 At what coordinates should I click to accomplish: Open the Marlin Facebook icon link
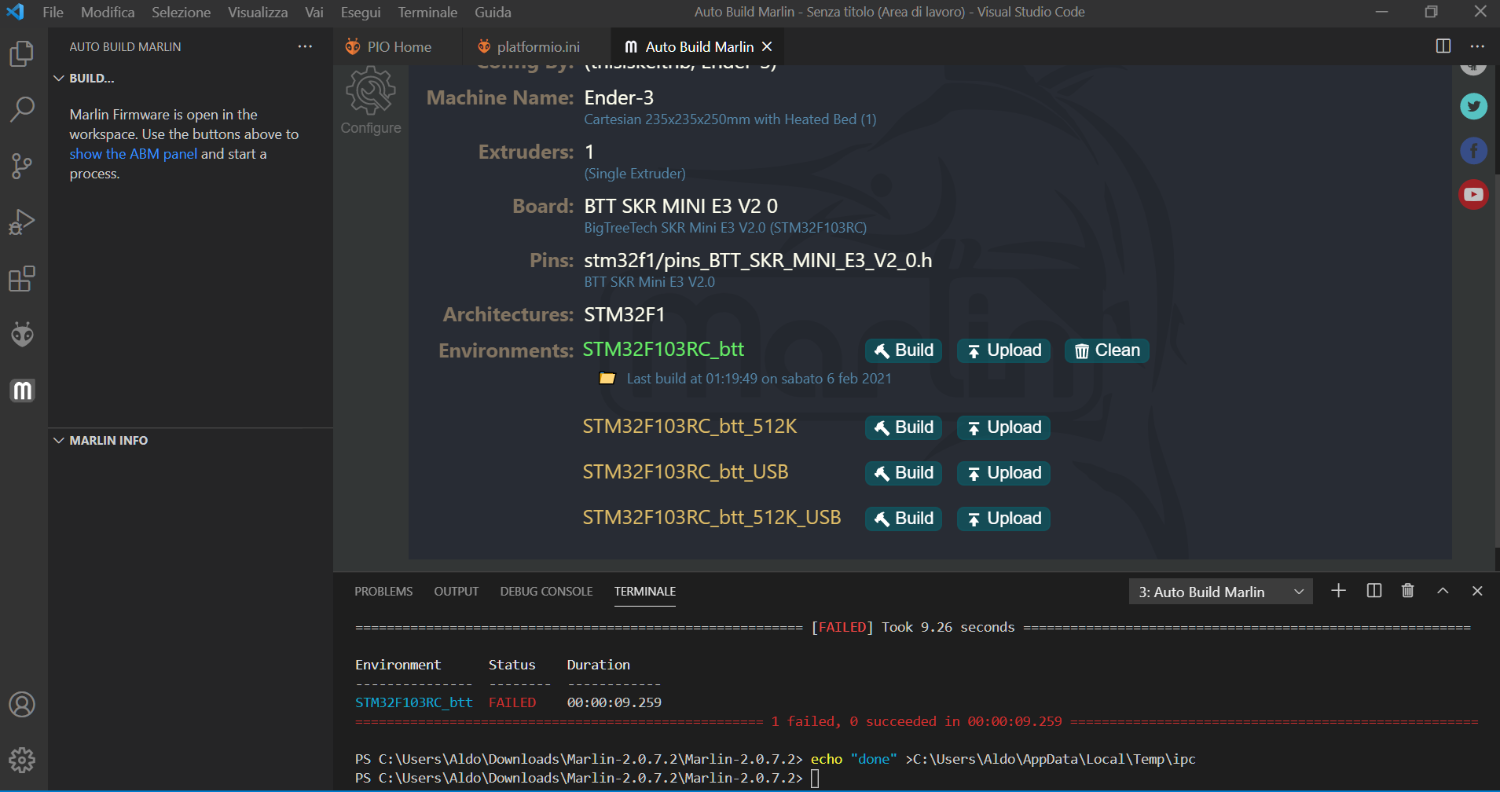click(1473, 150)
